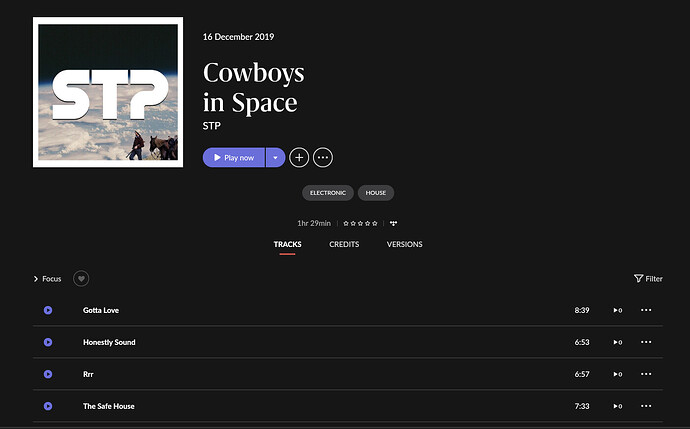
Task: Open more options for Honestly Sound
Action: tap(646, 342)
